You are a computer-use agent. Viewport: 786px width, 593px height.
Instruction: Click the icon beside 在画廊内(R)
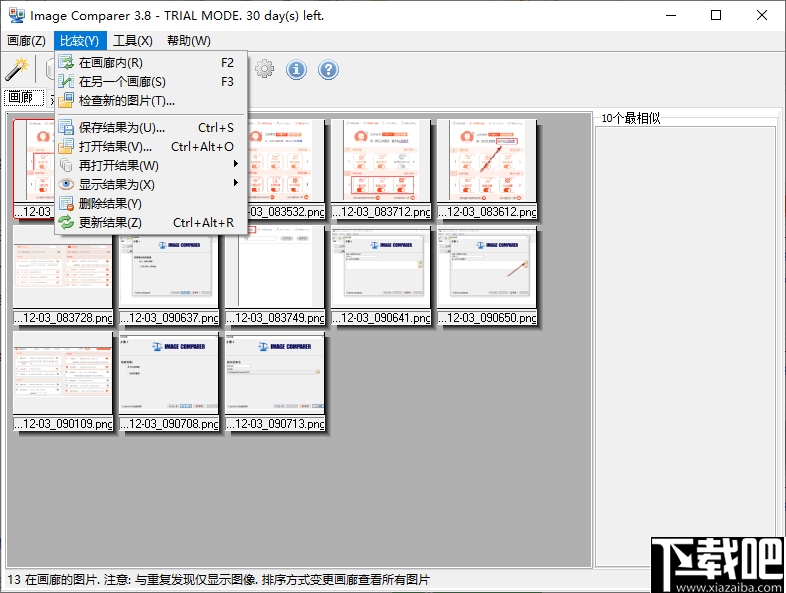point(66,63)
